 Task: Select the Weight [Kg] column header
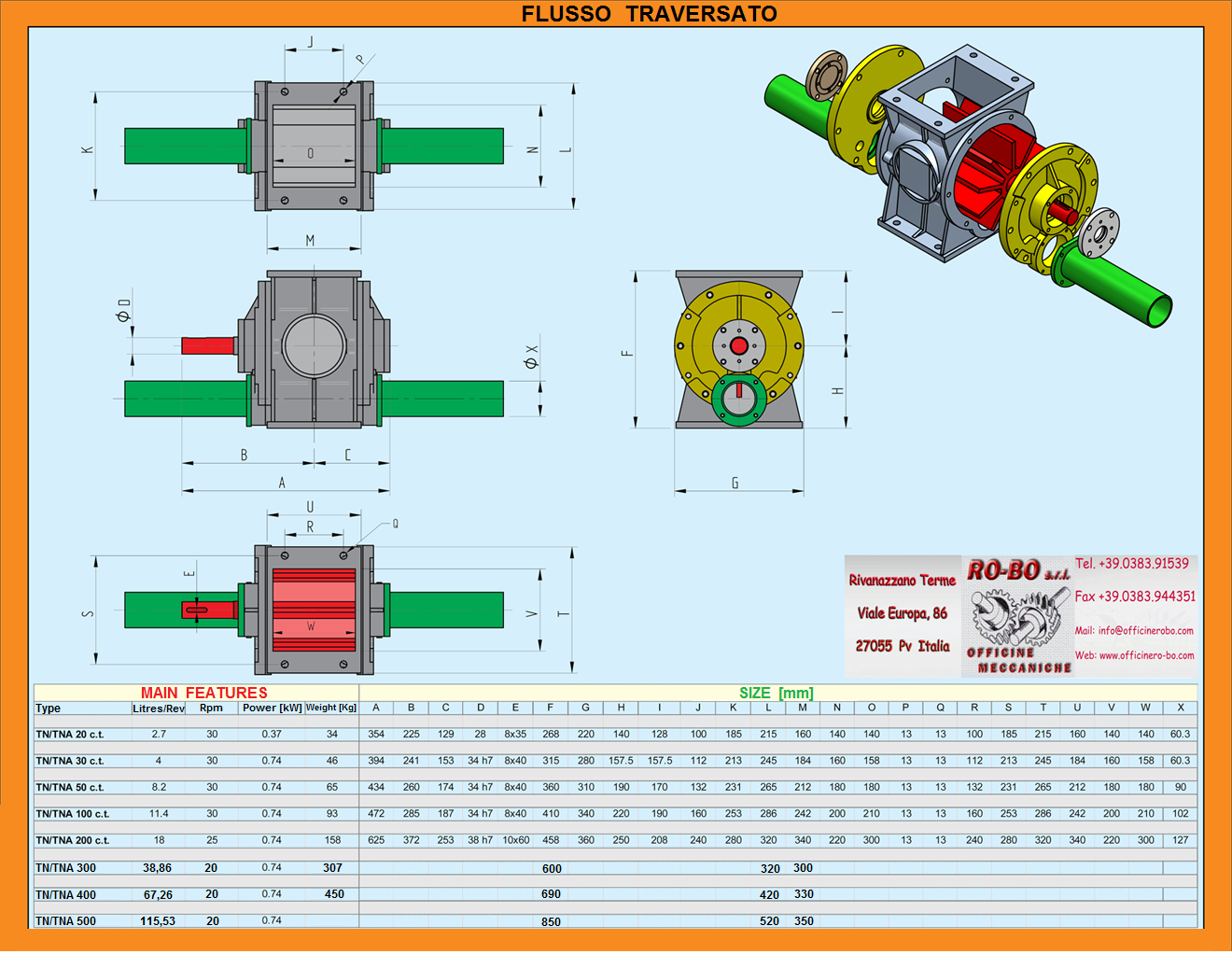331,708
